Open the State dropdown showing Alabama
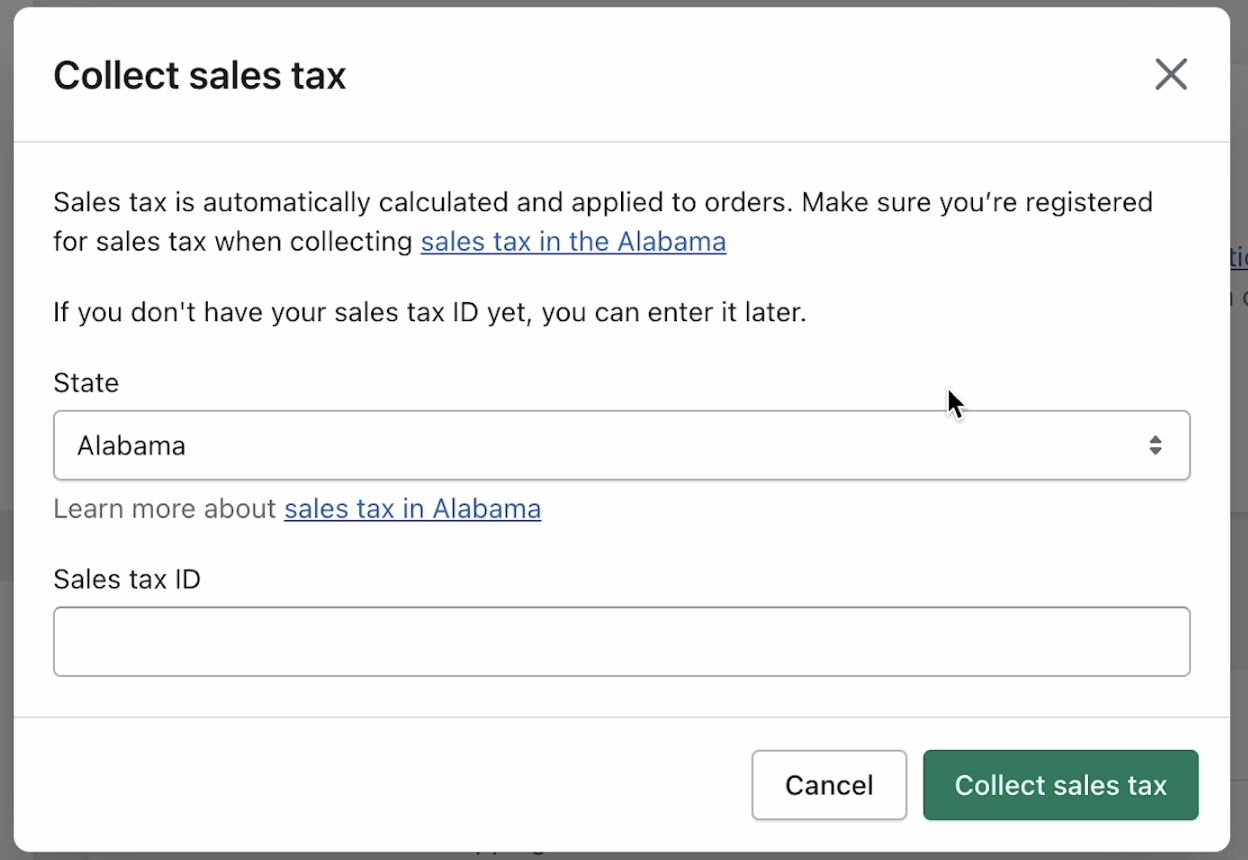 [x=622, y=445]
